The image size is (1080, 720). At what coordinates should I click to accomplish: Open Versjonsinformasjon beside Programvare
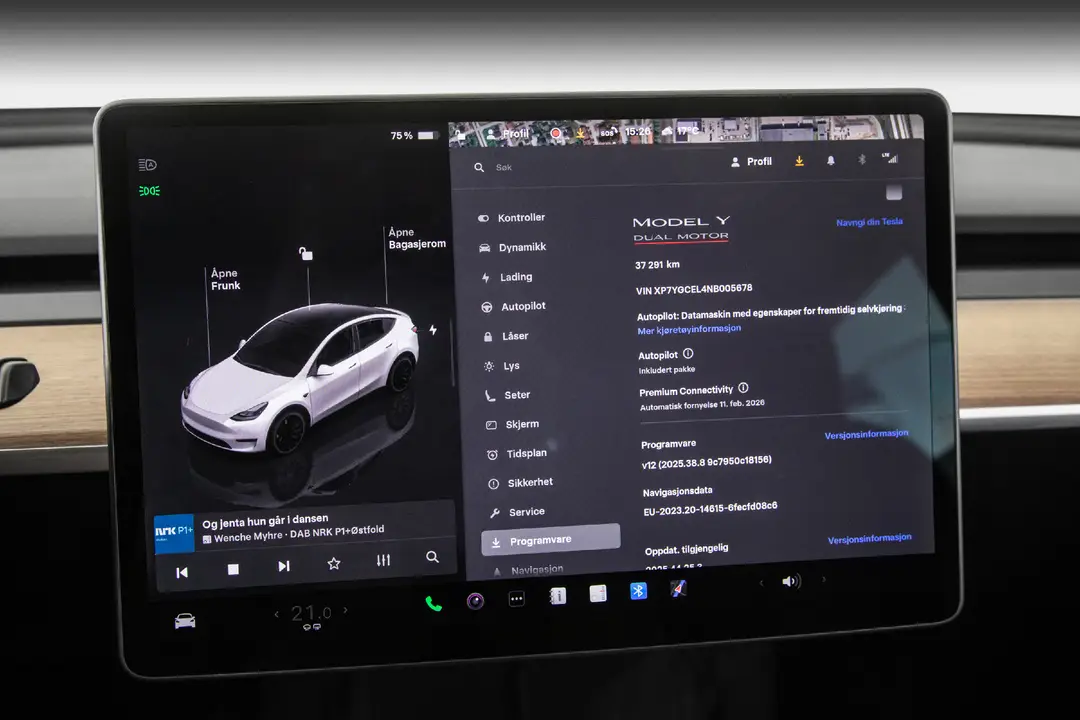(x=866, y=434)
